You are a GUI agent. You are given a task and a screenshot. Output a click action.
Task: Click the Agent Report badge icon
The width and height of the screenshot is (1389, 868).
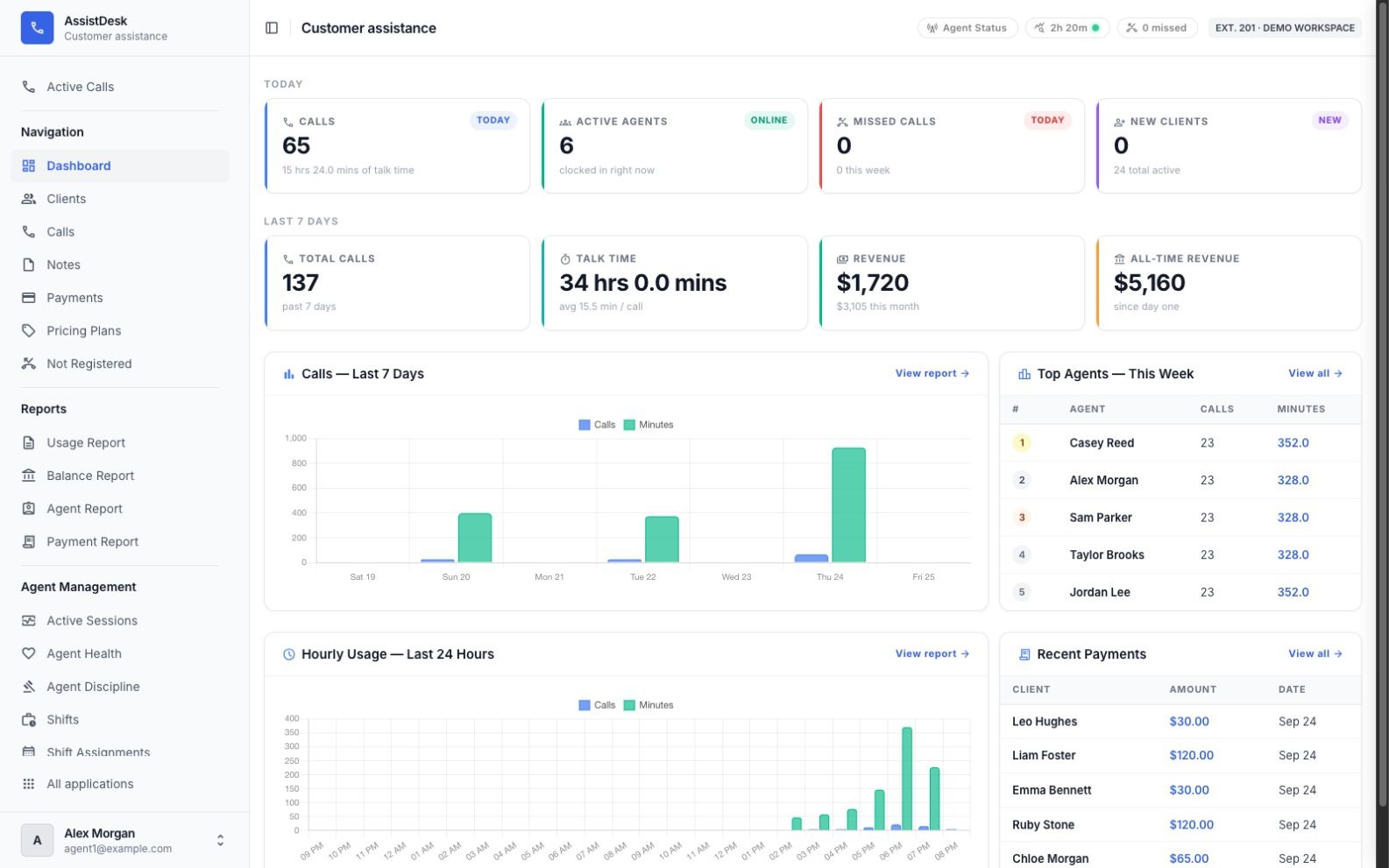[29, 509]
